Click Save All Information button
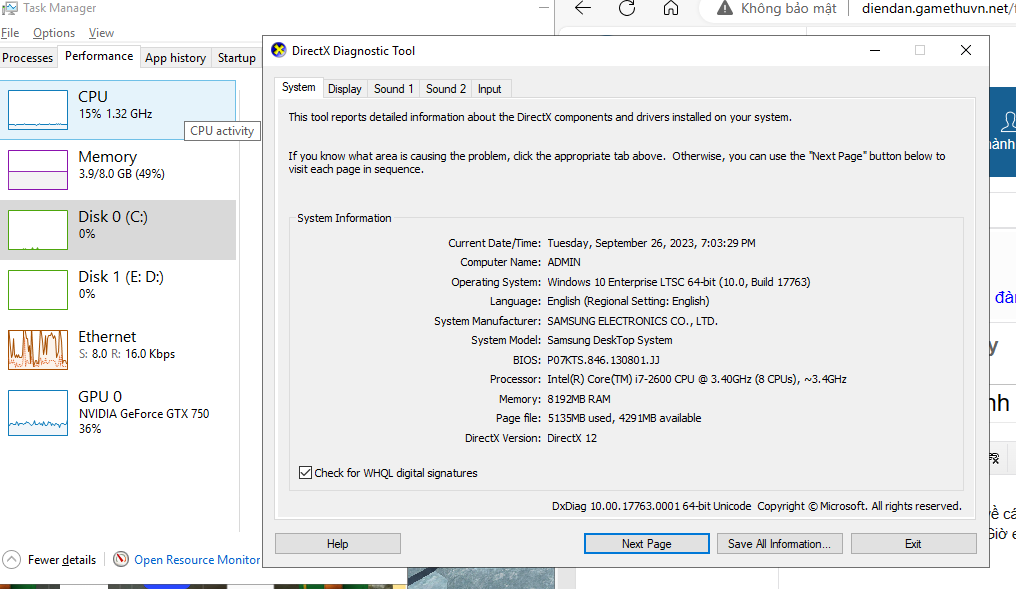The image size is (1016, 589). [x=779, y=544]
